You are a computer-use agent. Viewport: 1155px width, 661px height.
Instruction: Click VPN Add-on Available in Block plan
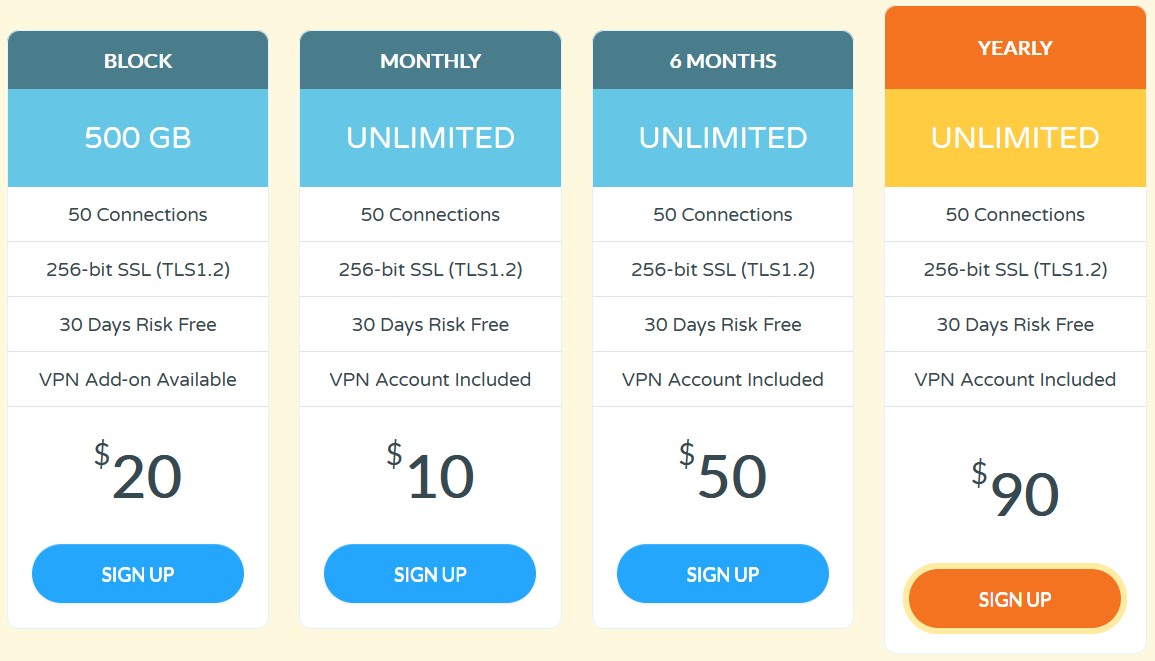point(138,380)
